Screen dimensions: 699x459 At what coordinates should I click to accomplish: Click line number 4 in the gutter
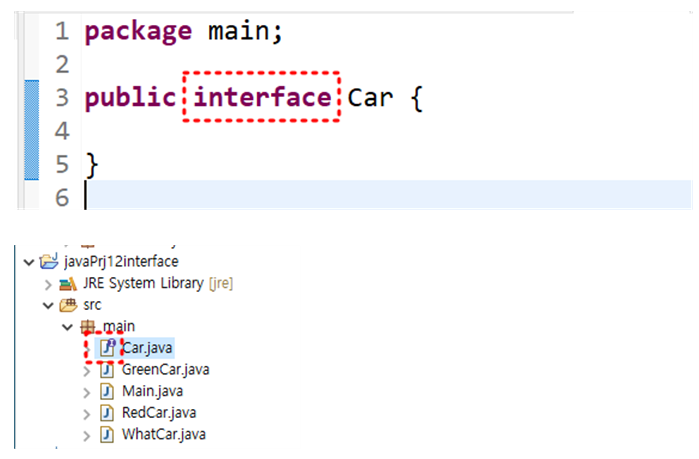62,131
